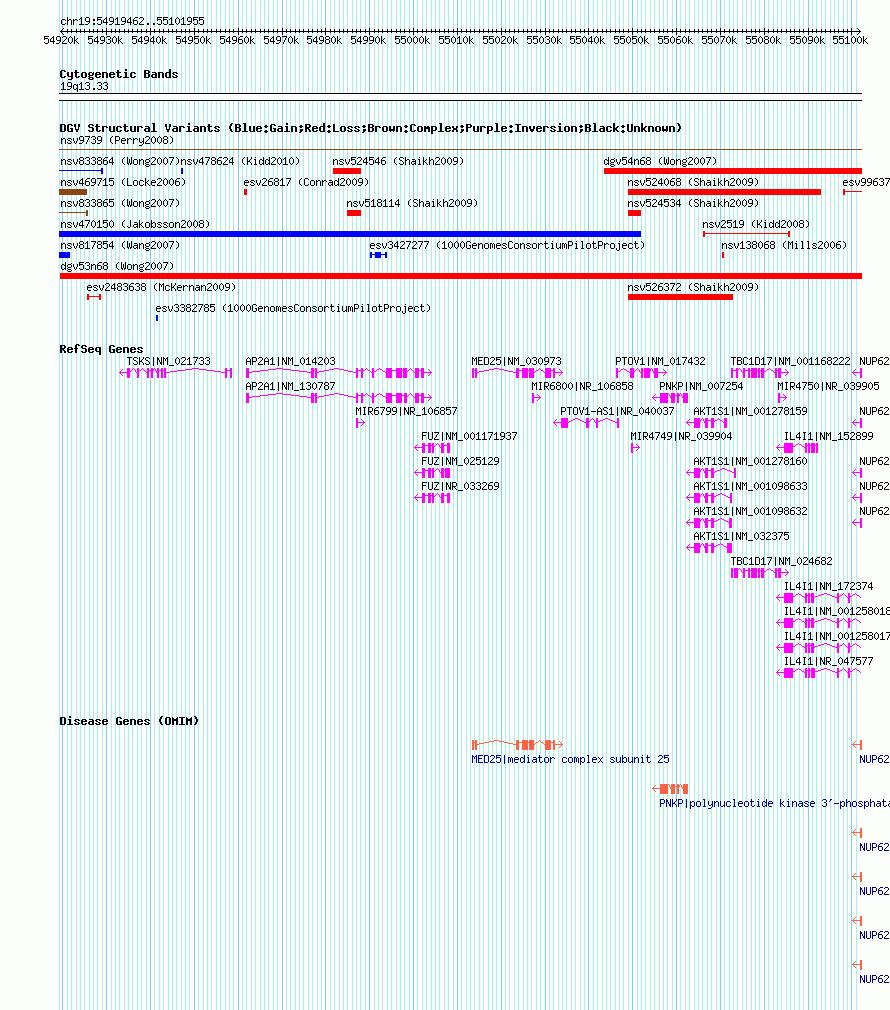890x1010 pixels.
Task: Click the IL4I1 NM_172374 gene glyph
Action: 819,598
